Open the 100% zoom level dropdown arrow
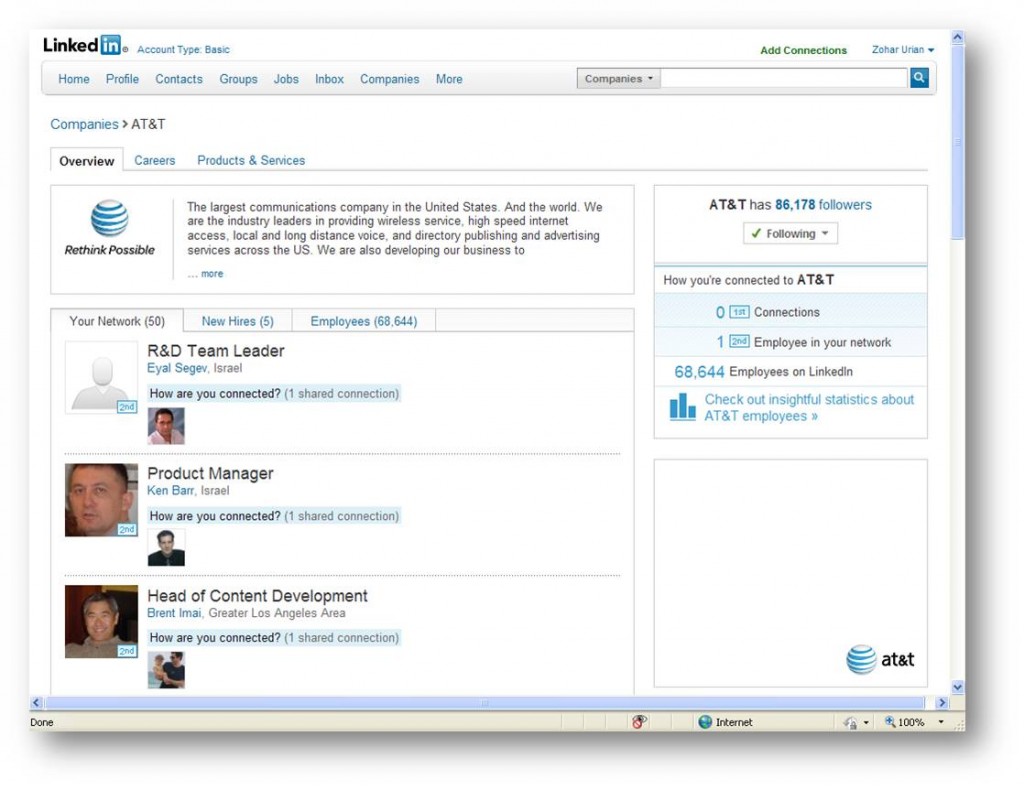 (x=941, y=722)
